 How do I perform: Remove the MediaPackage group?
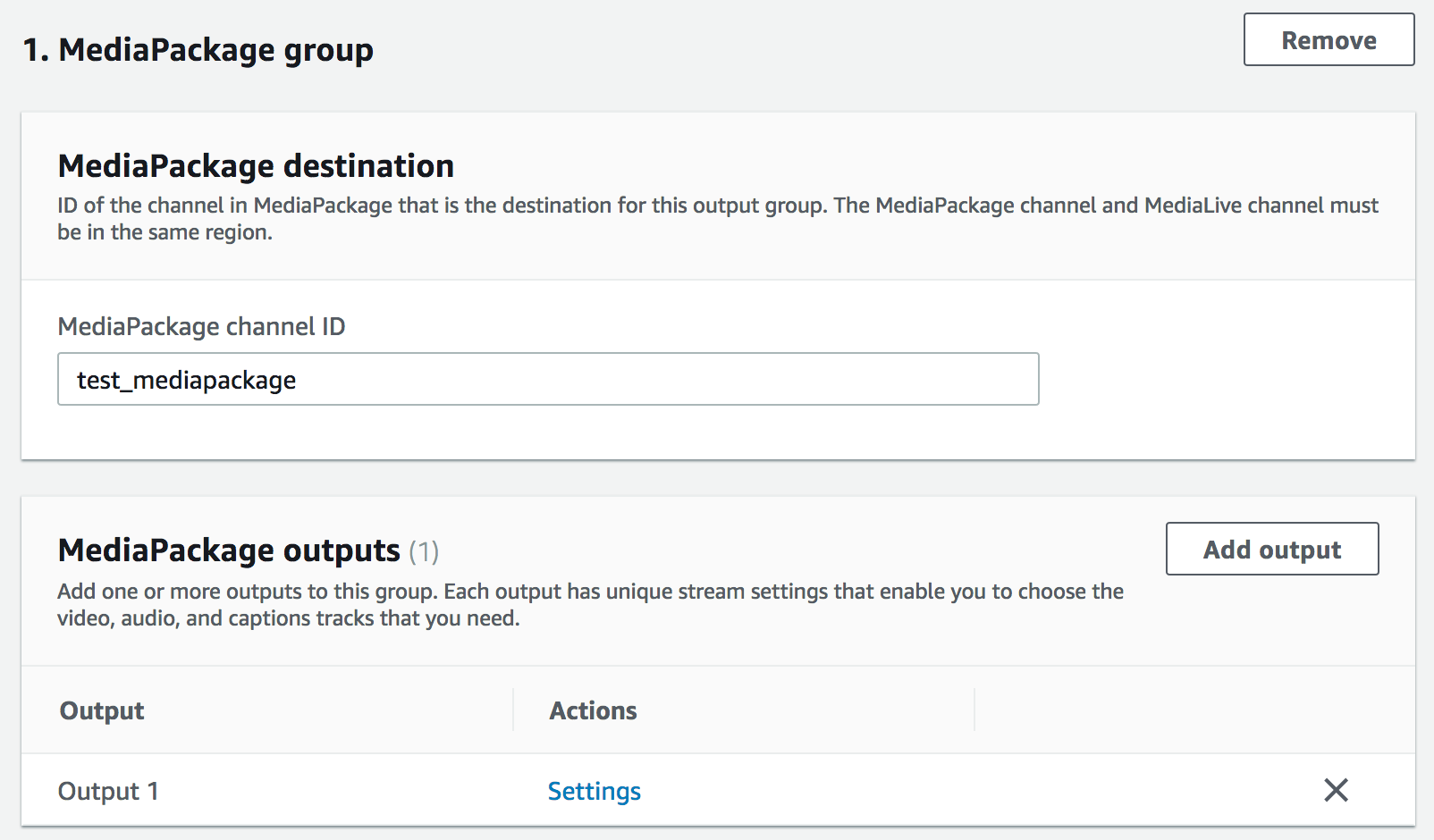click(x=1329, y=39)
